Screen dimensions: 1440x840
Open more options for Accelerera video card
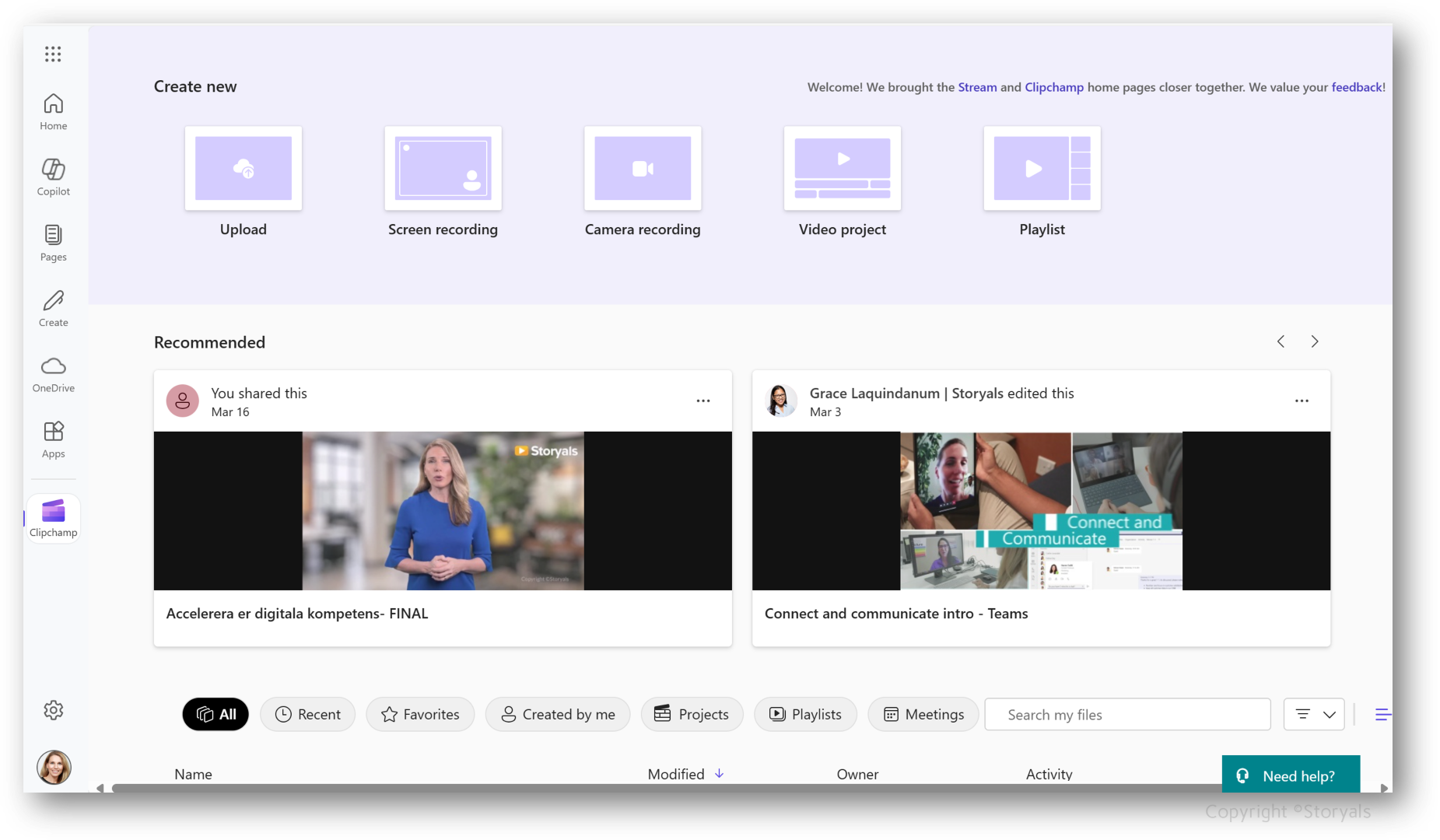click(703, 401)
